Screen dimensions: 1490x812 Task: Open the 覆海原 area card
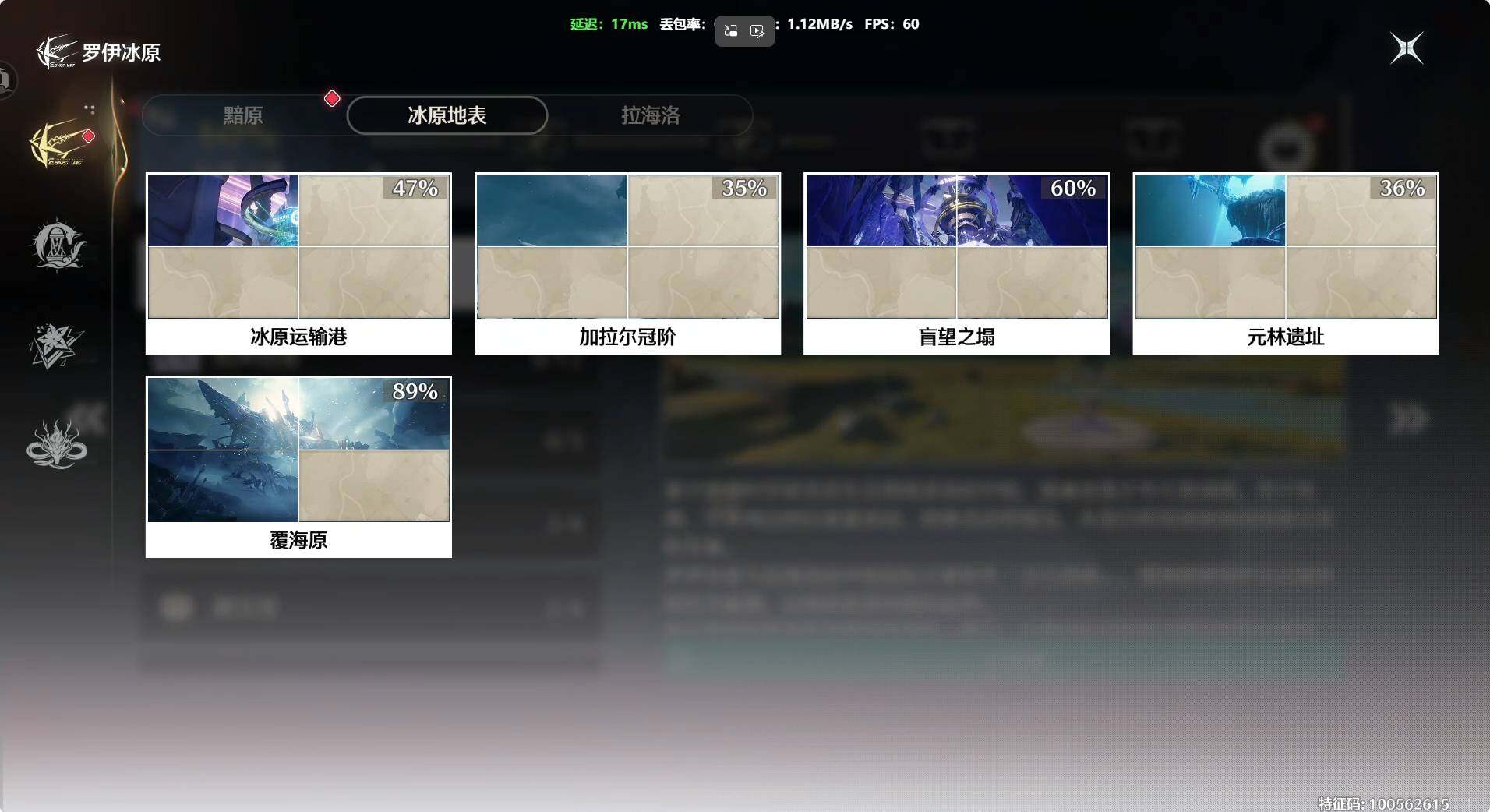click(298, 467)
